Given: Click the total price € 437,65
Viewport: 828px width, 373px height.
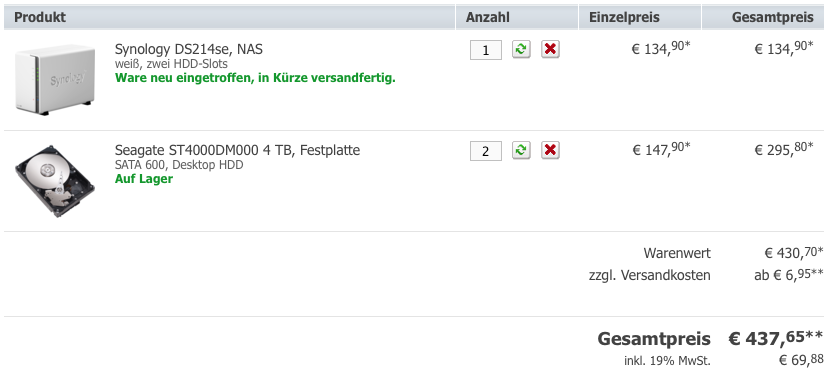Looking at the screenshot, I should pyautogui.click(x=776, y=338).
